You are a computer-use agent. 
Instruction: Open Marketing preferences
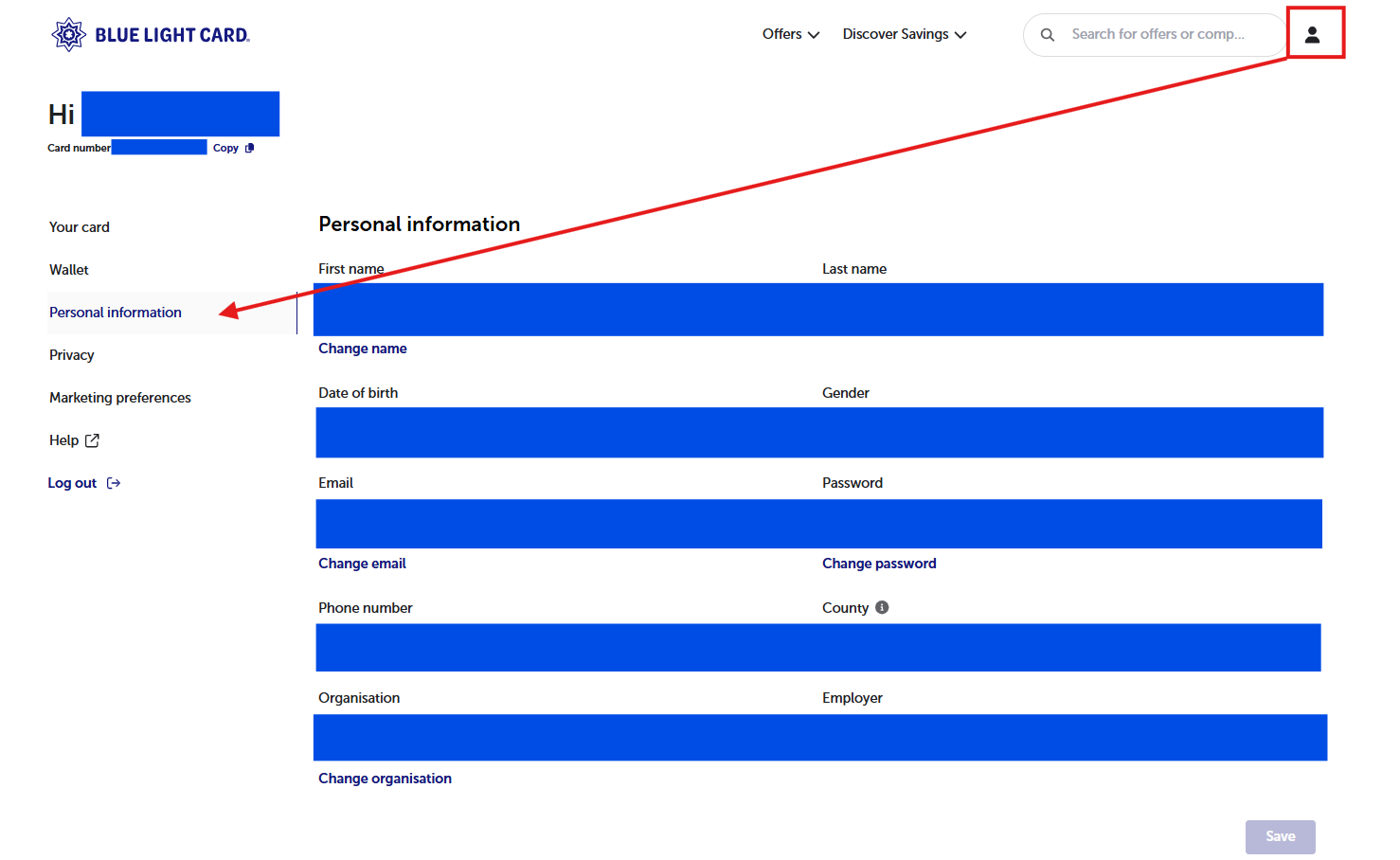point(120,398)
